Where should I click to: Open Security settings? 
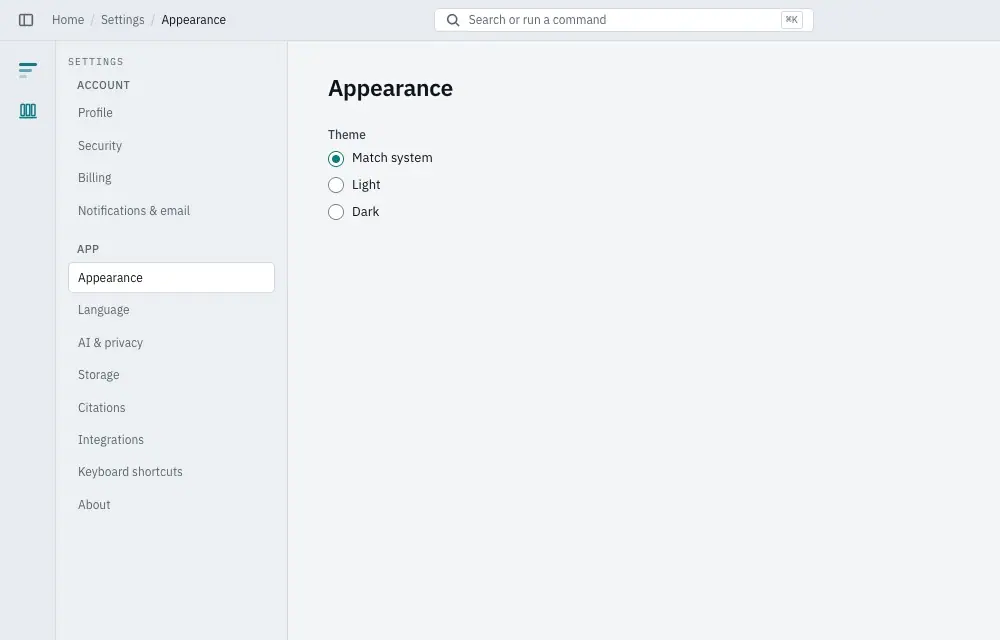pyautogui.click(x=171, y=146)
